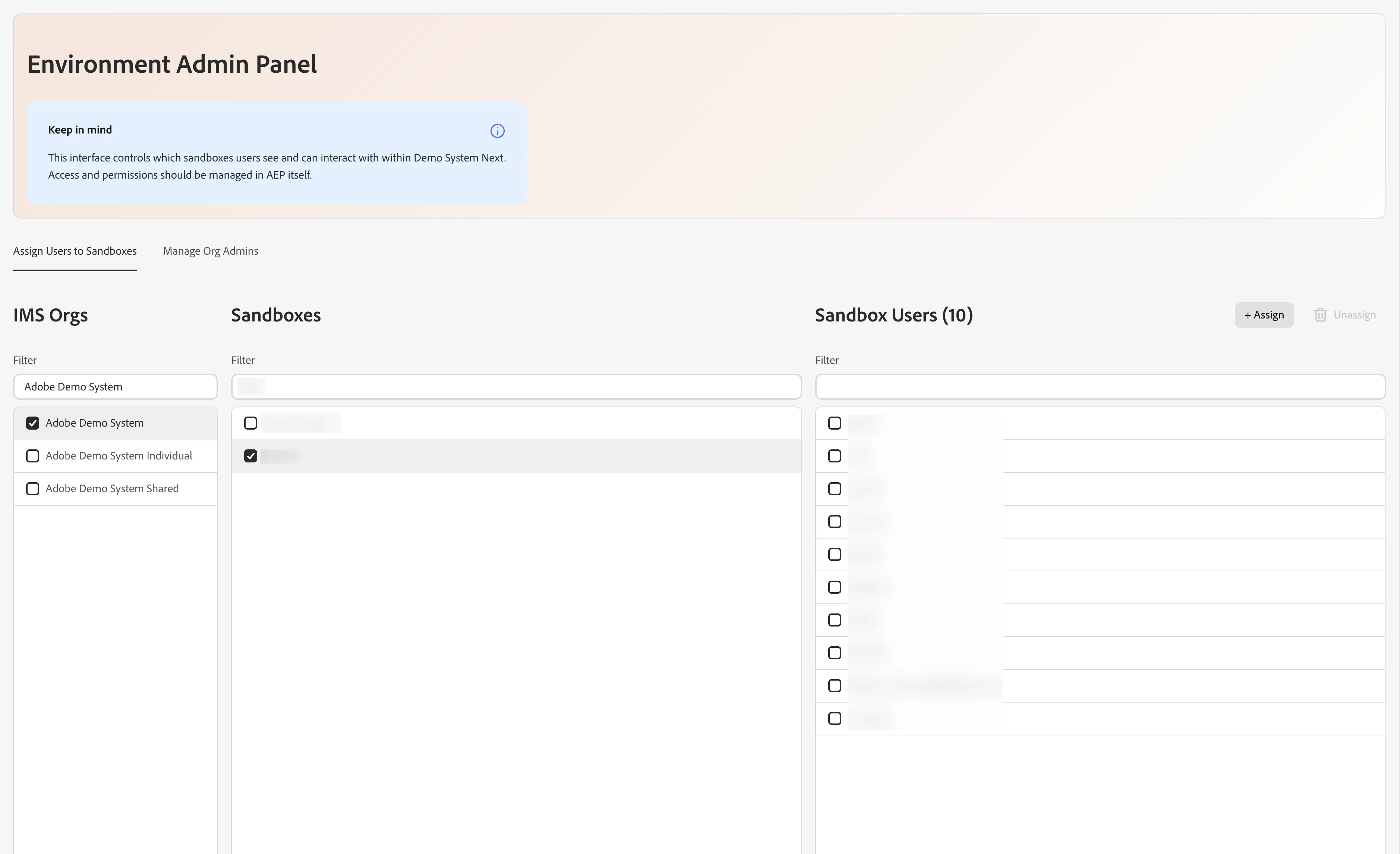Click the + Assign button

pos(1264,315)
